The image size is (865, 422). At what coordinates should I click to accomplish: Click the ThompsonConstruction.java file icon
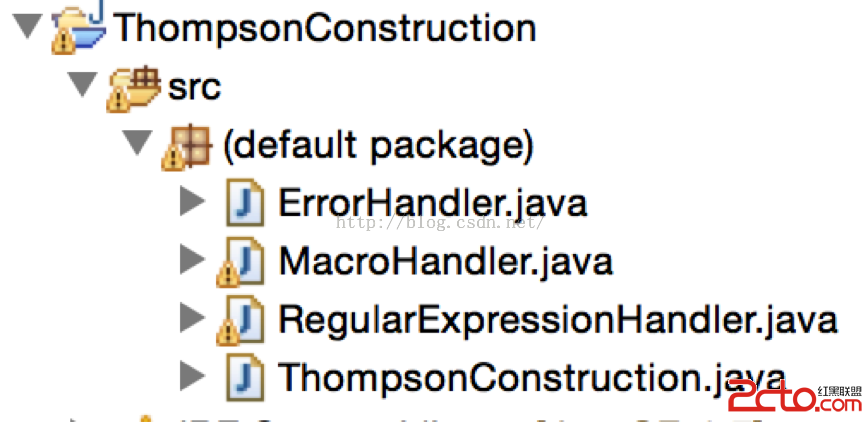(245, 377)
